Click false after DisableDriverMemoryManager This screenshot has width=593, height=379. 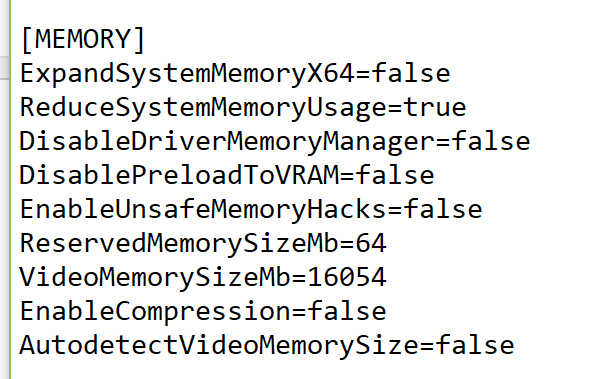click(x=491, y=141)
